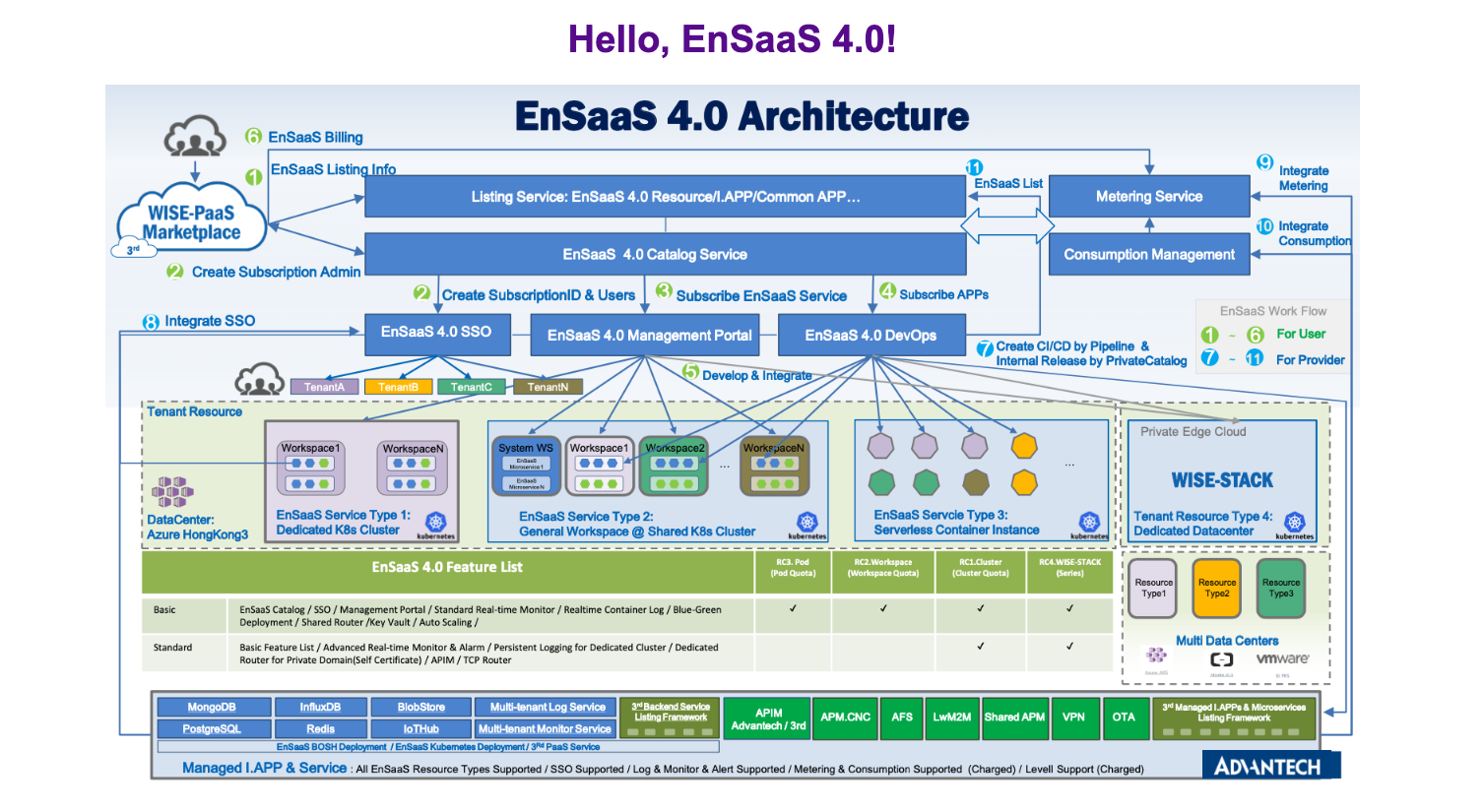The height and width of the screenshot is (812, 1484).
Task: Select the green TenantC tag
Action: (472, 387)
